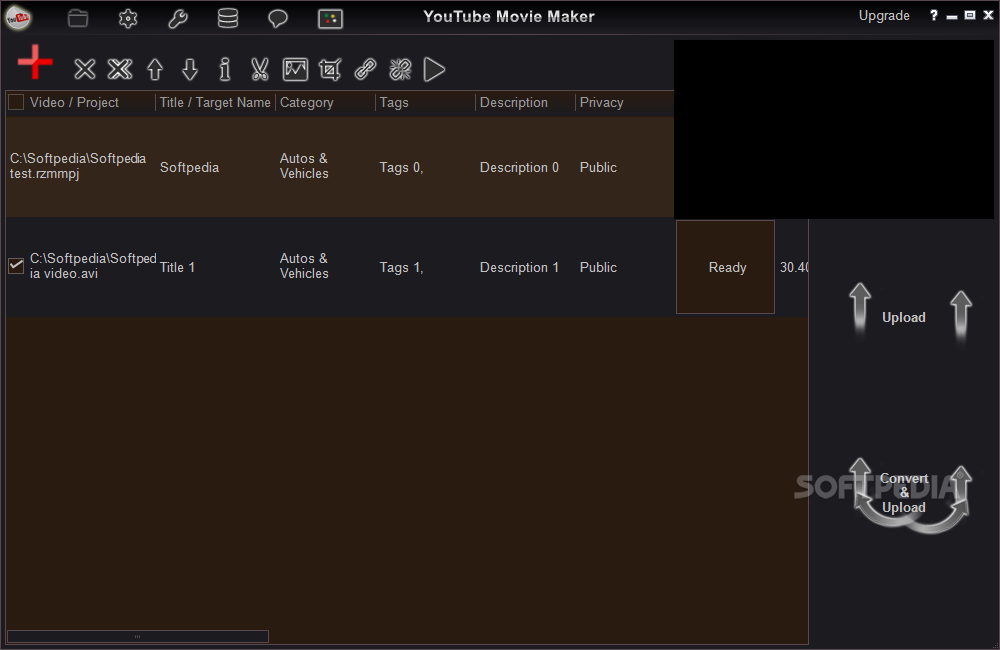Click Public privacy in Title 1 row
The image size is (1000, 650).
tap(598, 267)
